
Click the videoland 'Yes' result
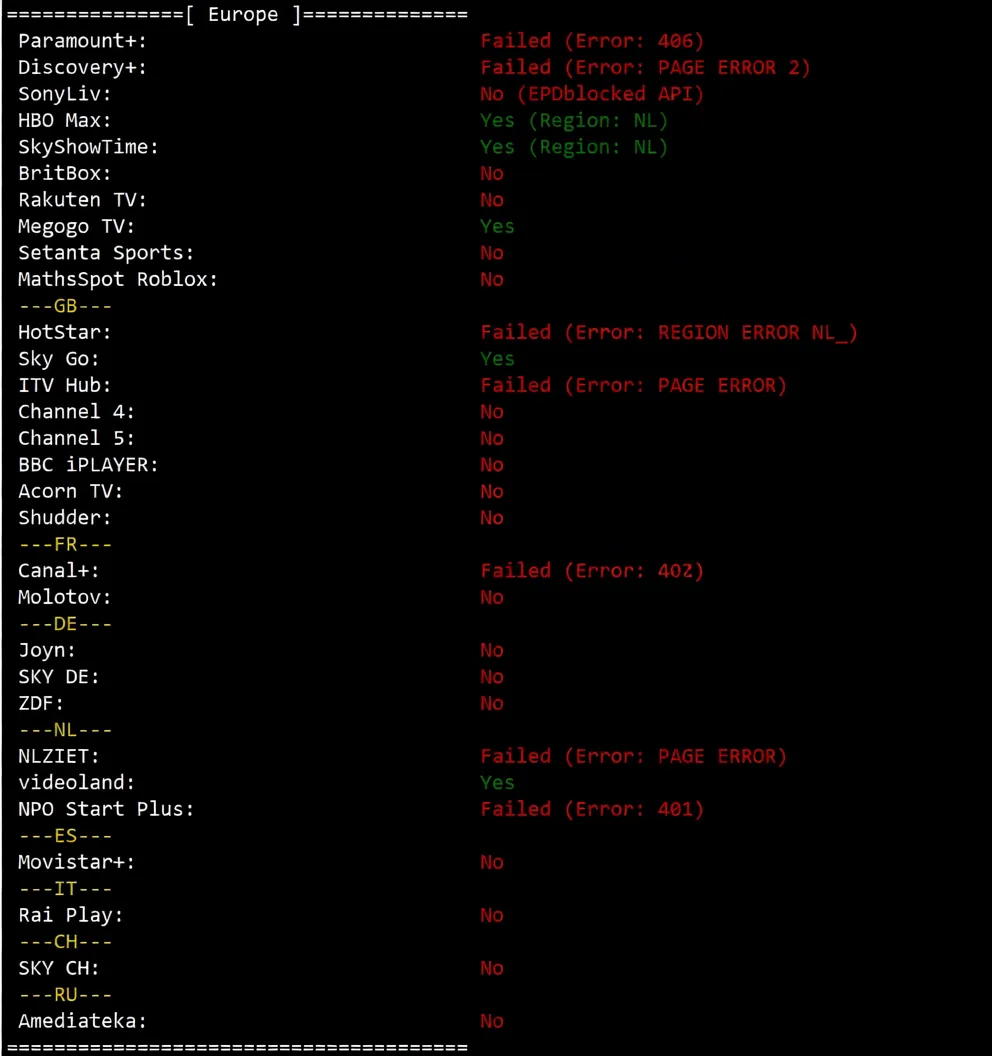[497, 783]
